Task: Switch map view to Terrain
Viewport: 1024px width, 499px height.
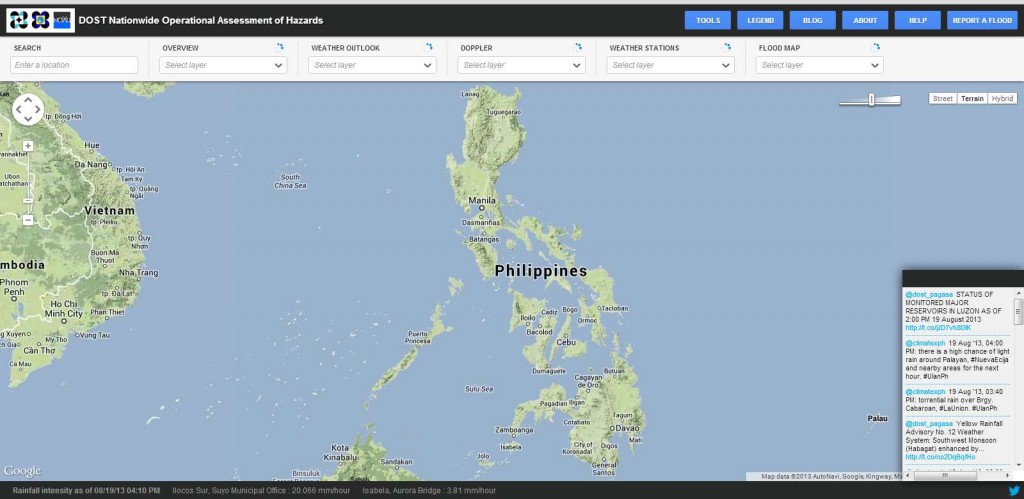Action: pyautogui.click(x=972, y=99)
